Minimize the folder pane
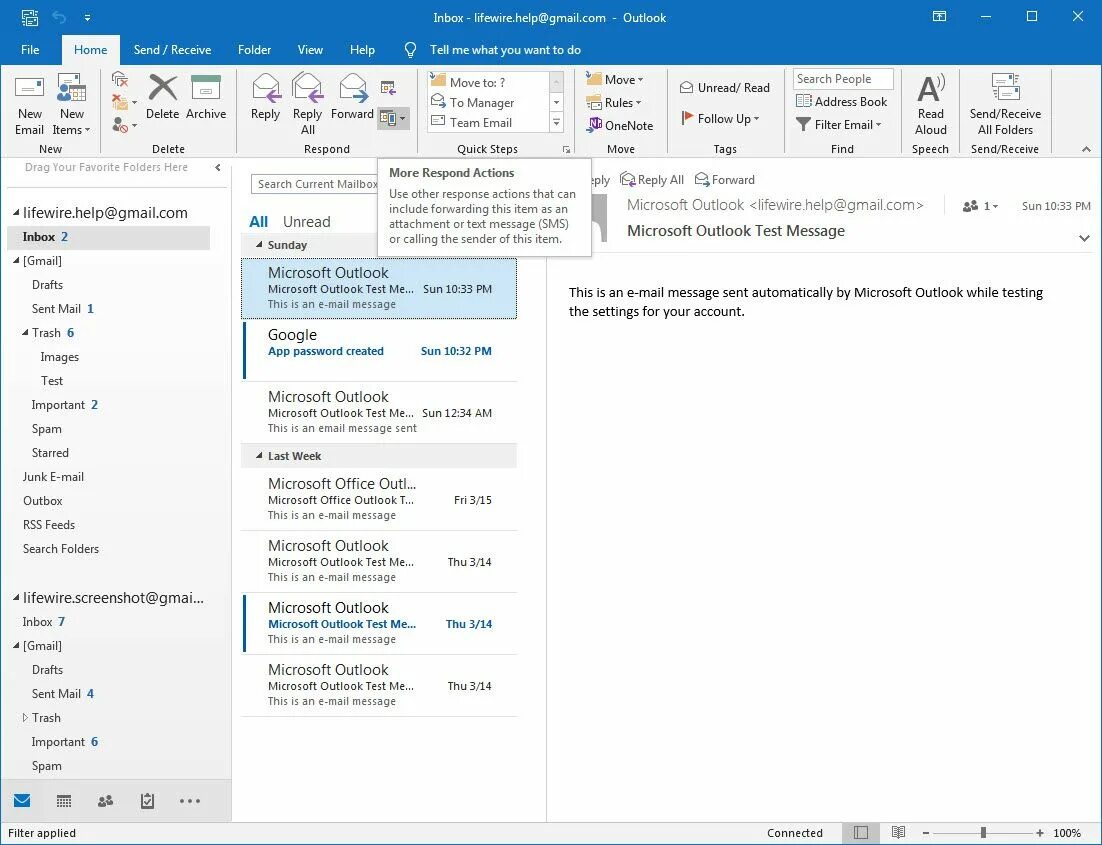The height and width of the screenshot is (845, 1102). (218, 167)
